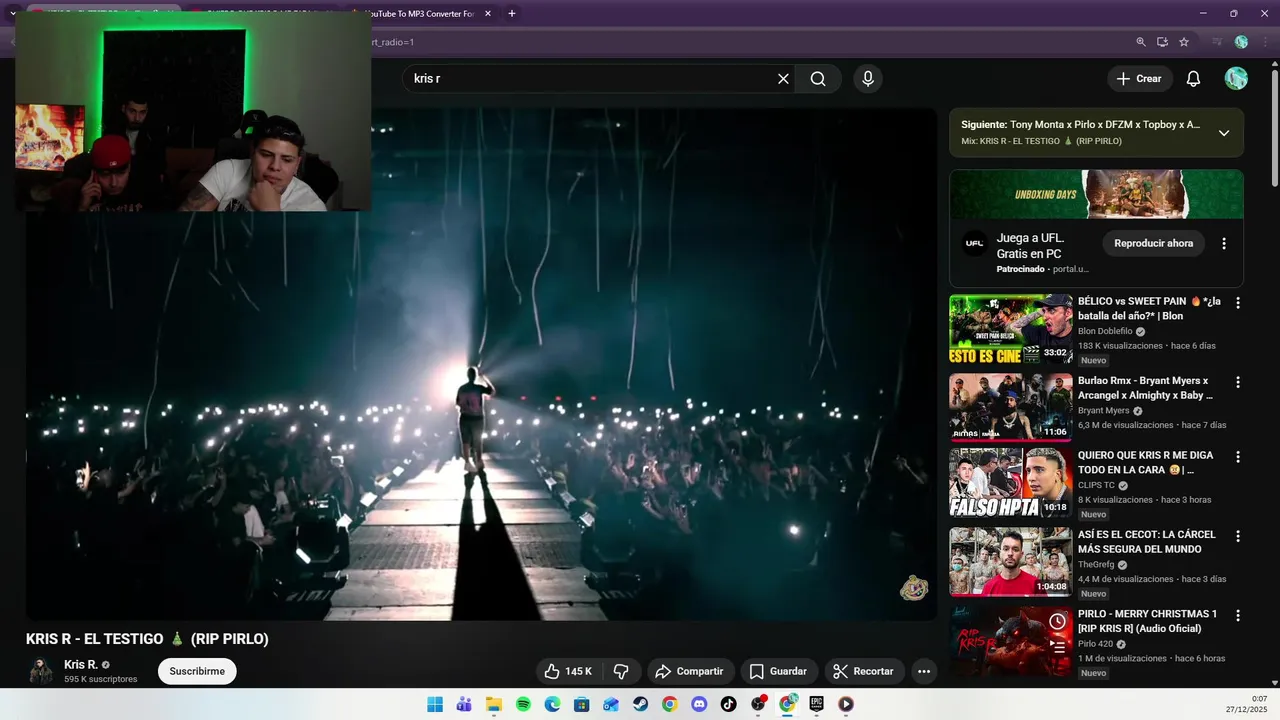Screen dimensions: 1280x720
Task: Click Reproducir ahora on the UFL ad
Action: tap(1153, 243)
